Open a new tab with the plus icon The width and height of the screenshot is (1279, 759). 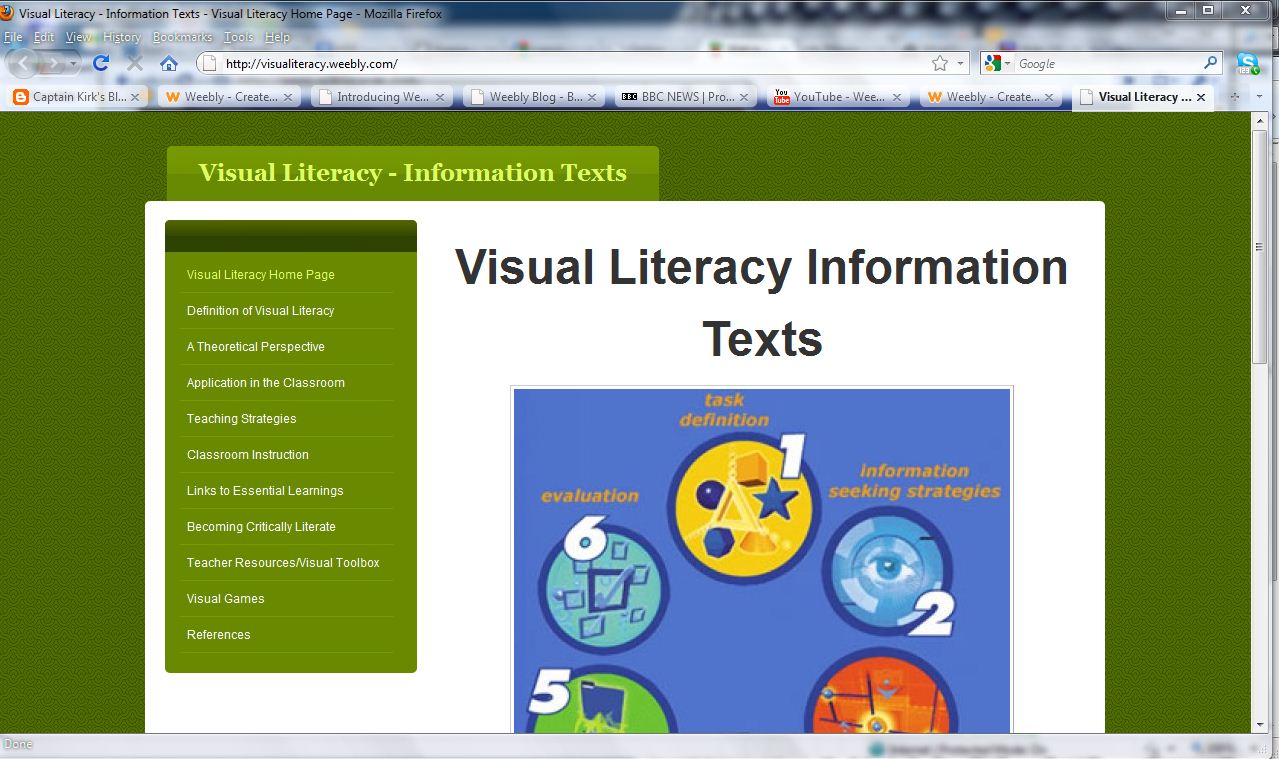click(x=1233, y=97)
